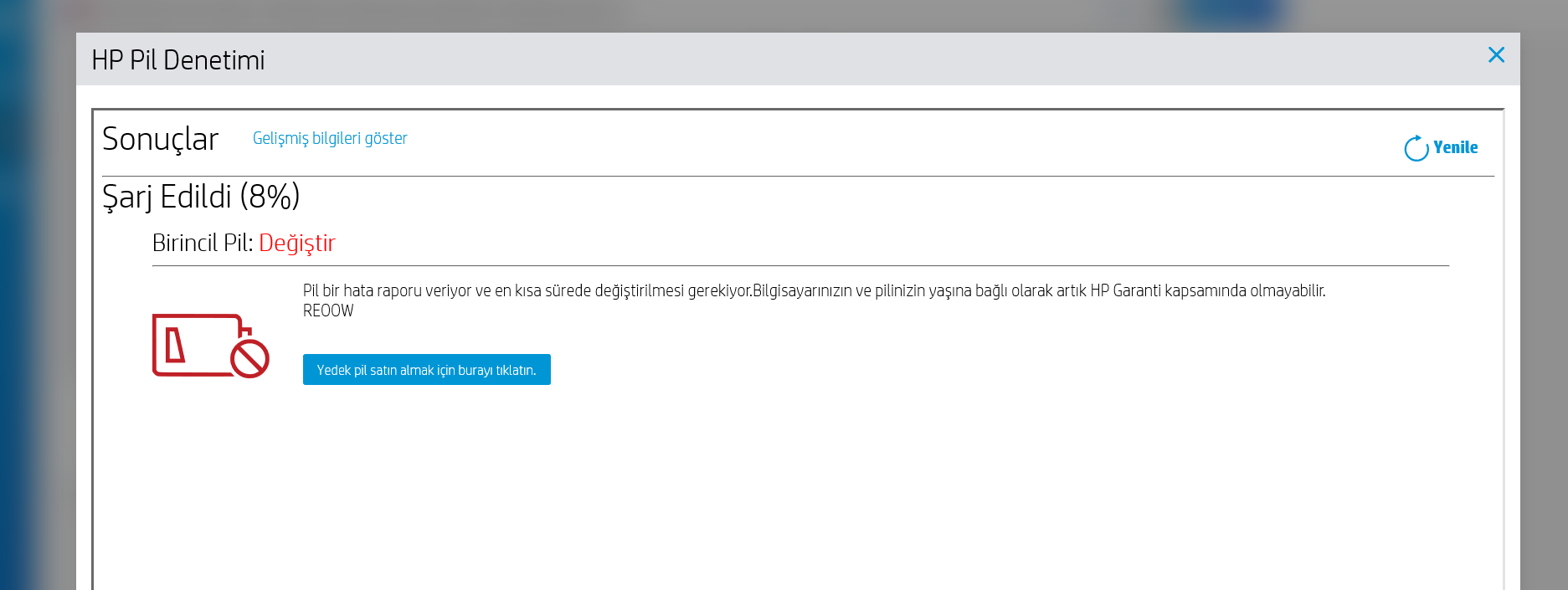Click the HP Pil Denetimi title text
This screenshot has height=590, width=1568.
(178, 60)
